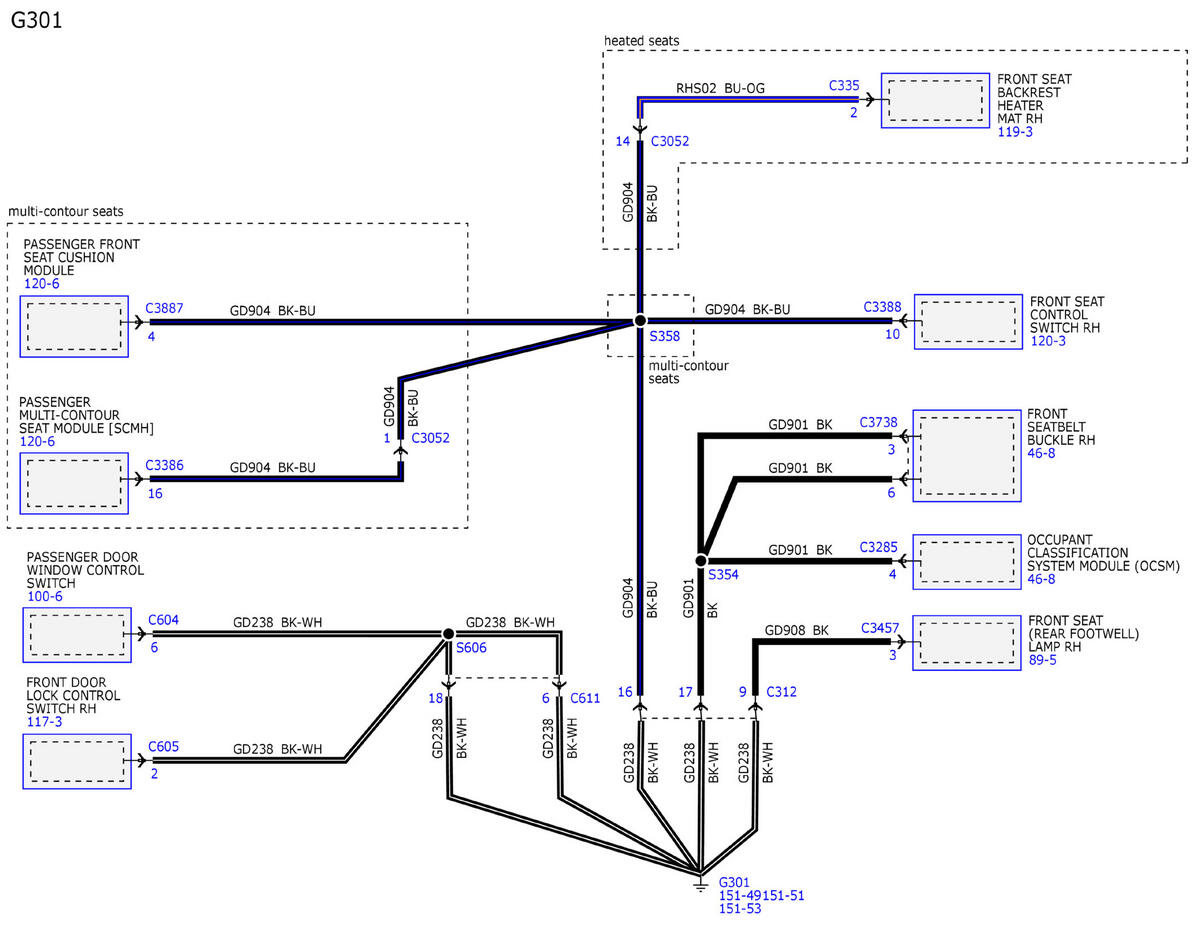1200x927 pixels.
Task: Select the Front Seat Backrest Heater Mat RH box
Action: tap(935, 100)
